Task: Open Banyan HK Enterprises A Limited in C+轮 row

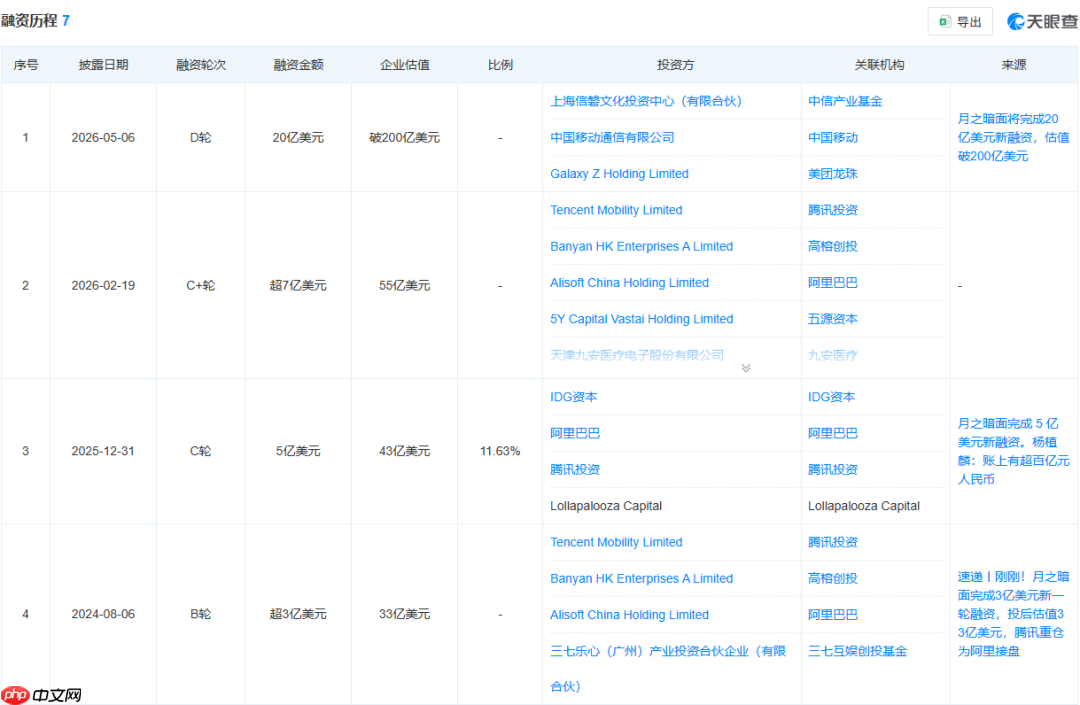Action: [641, 246]
